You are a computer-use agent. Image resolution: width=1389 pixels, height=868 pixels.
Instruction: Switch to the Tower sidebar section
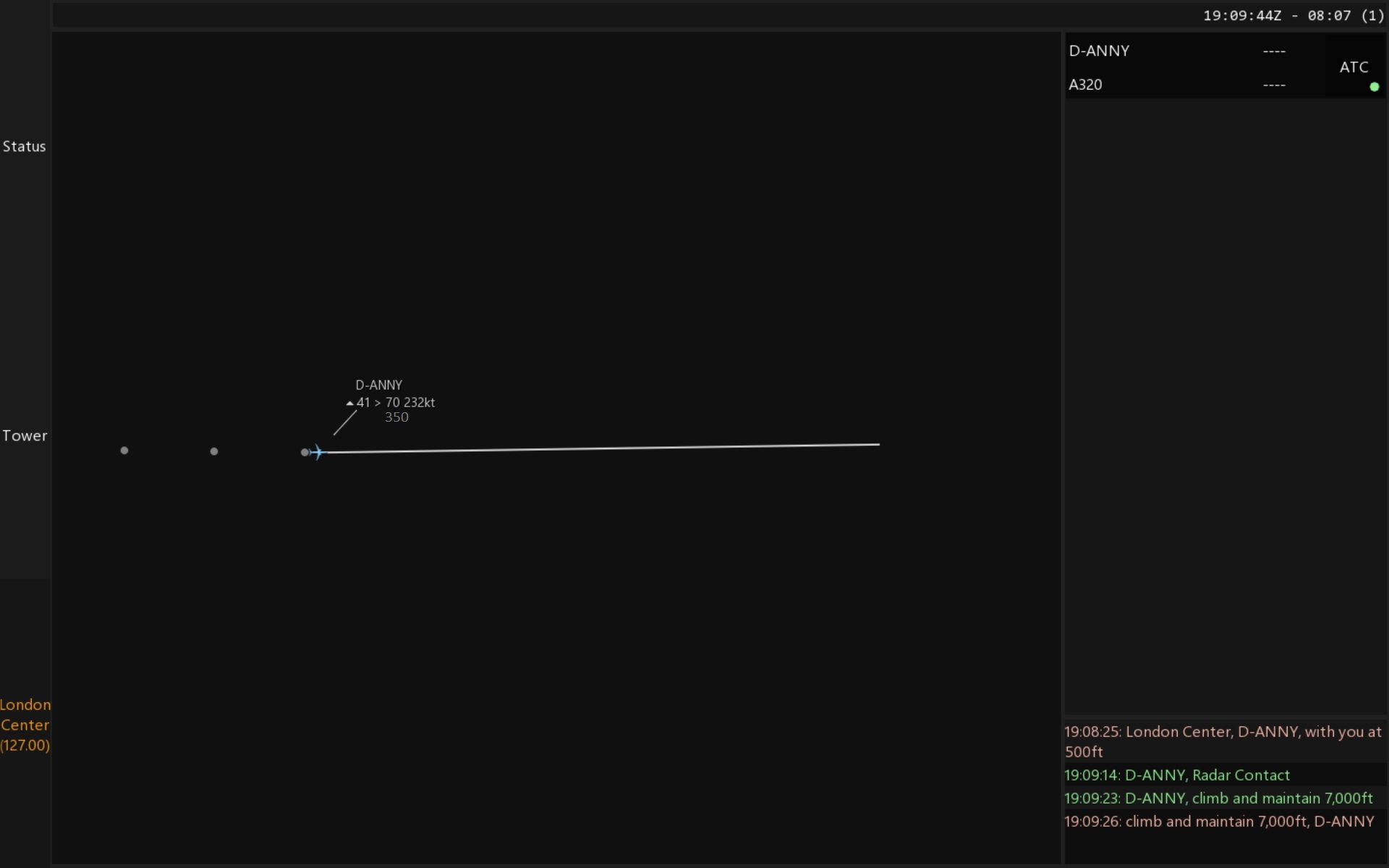coord(25,435)
